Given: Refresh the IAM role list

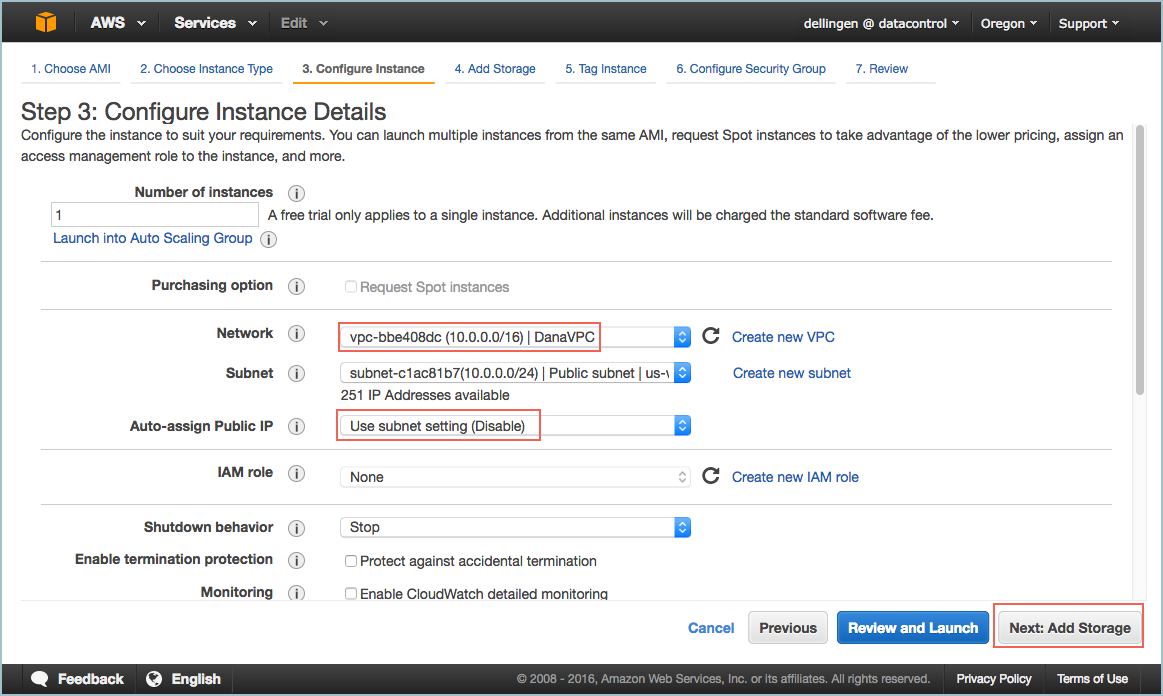Looking at the screenshot, I should [x=712, y=476].
